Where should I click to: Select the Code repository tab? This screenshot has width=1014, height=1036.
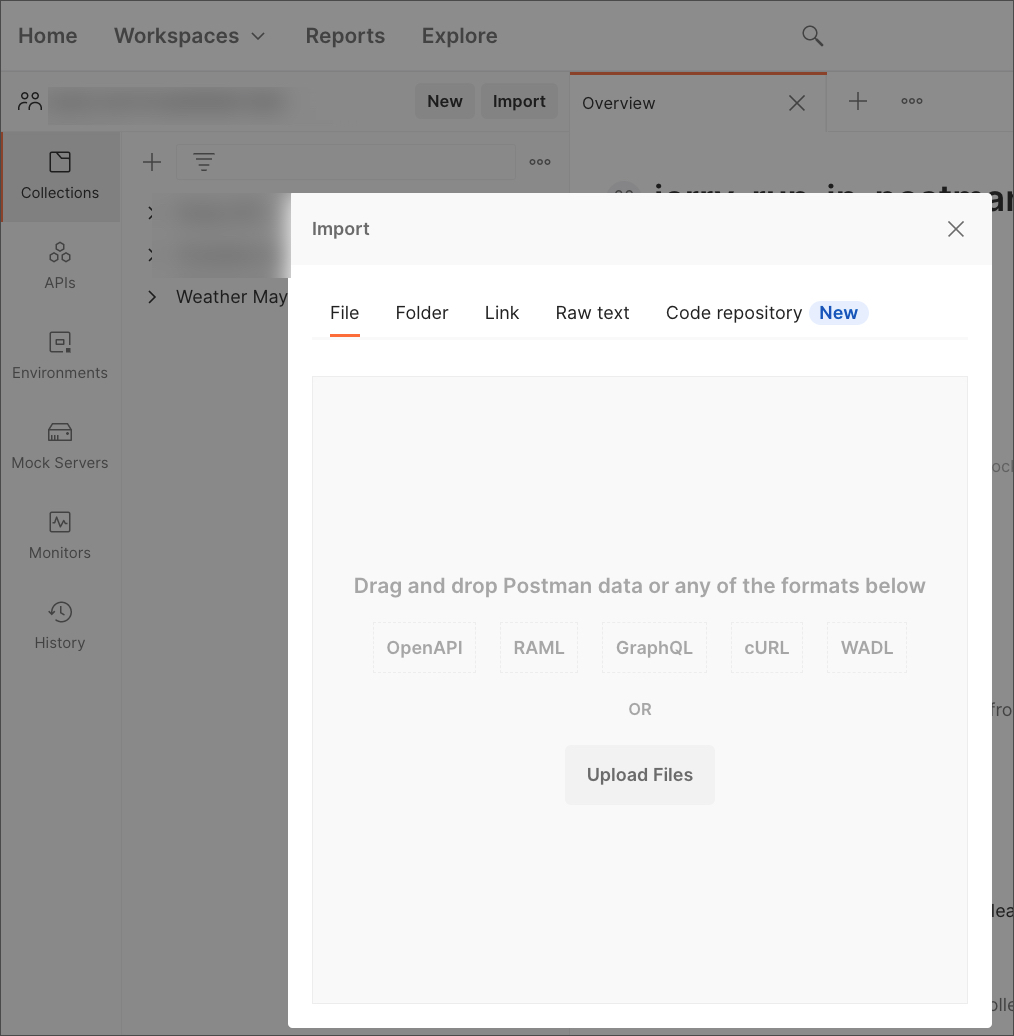(734, 313)
